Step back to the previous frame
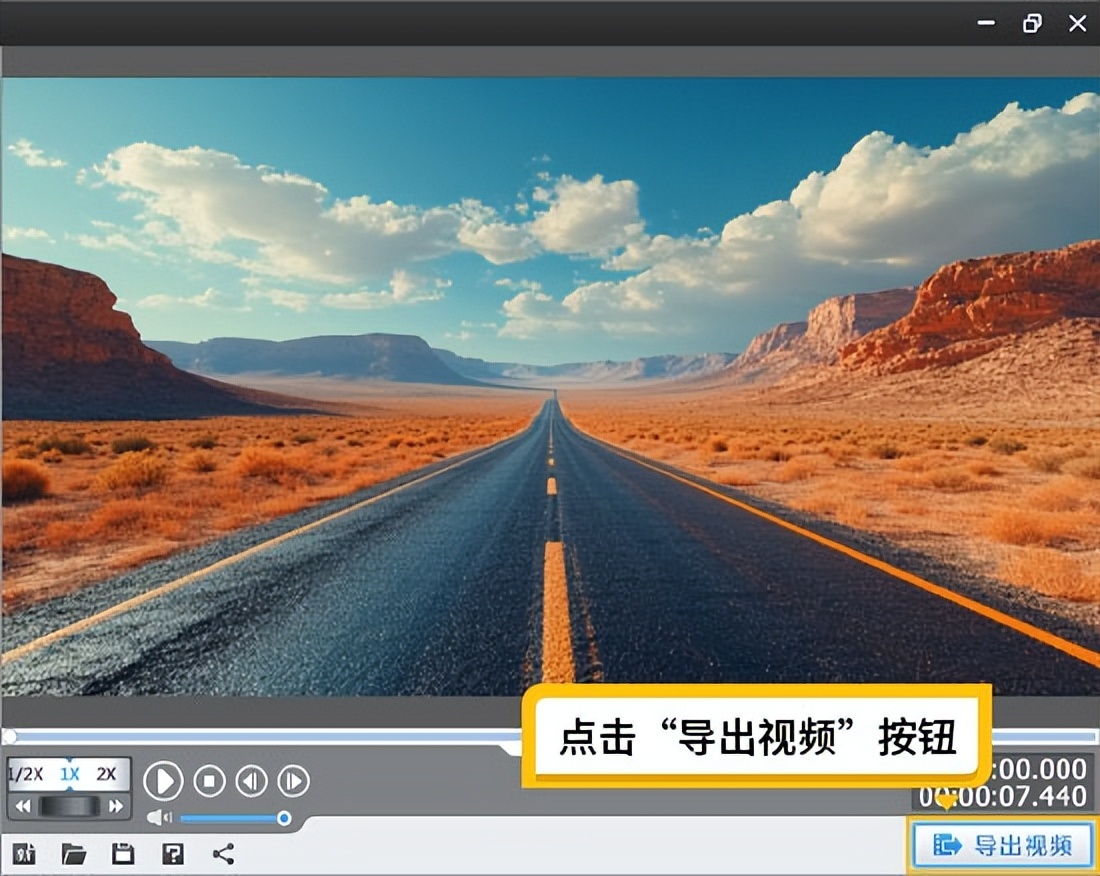1100x876 pixels. click(x=251, y=781)
